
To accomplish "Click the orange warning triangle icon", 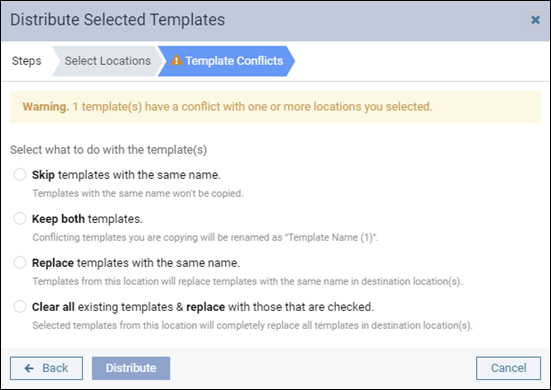I will pyautogui.click(x=176, y=60).
